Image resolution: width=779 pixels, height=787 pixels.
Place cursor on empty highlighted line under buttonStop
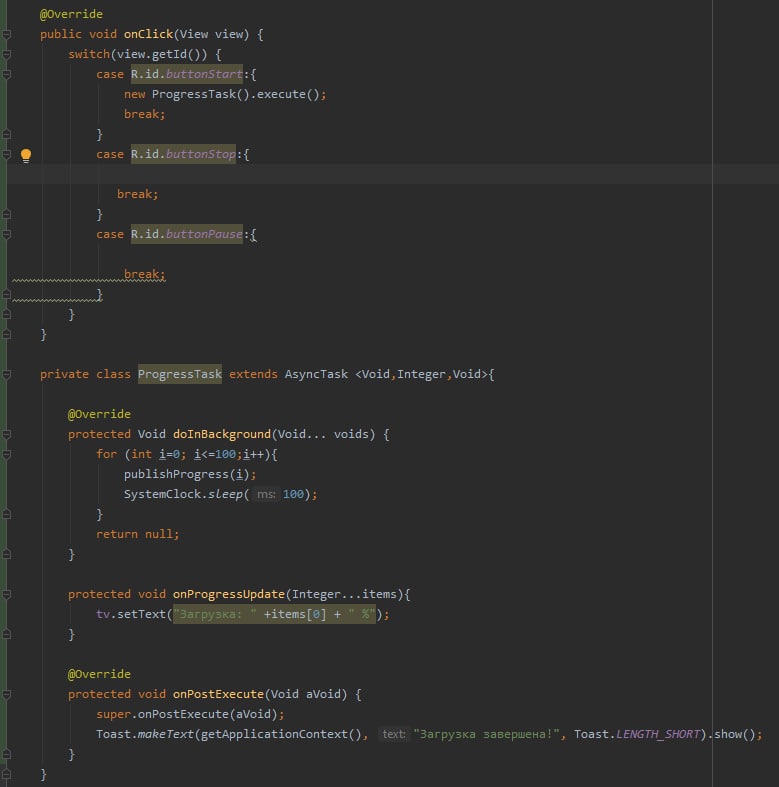tap(393, 174)
